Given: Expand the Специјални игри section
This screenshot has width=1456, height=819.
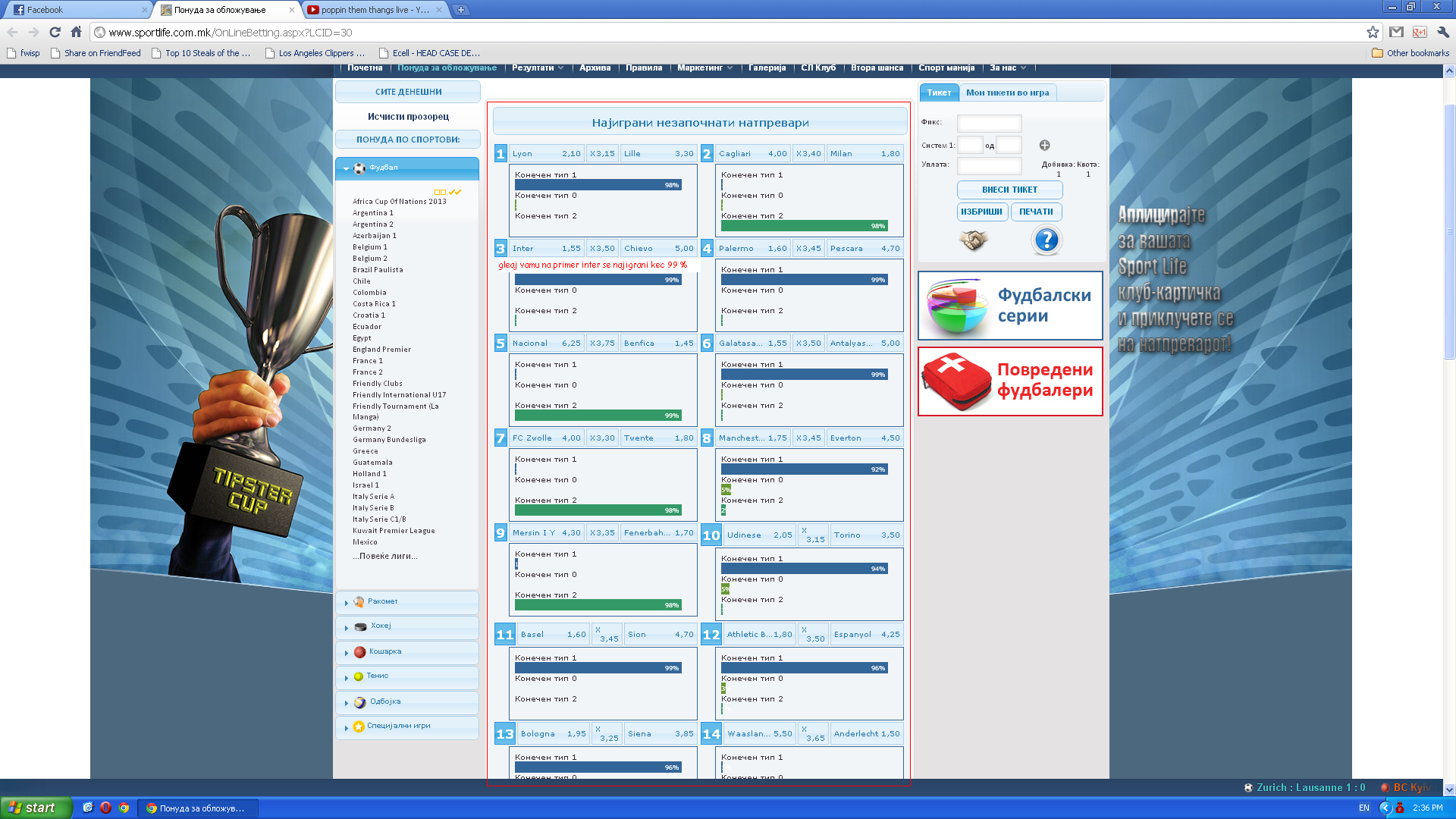Looking at the screenshot, I should [x=347, y=727].
